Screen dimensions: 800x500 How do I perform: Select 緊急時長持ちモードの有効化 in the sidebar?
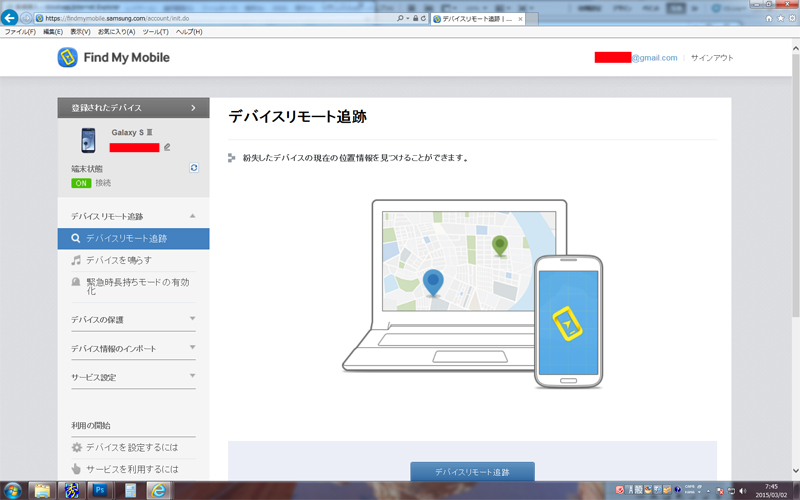pos(138,286)
